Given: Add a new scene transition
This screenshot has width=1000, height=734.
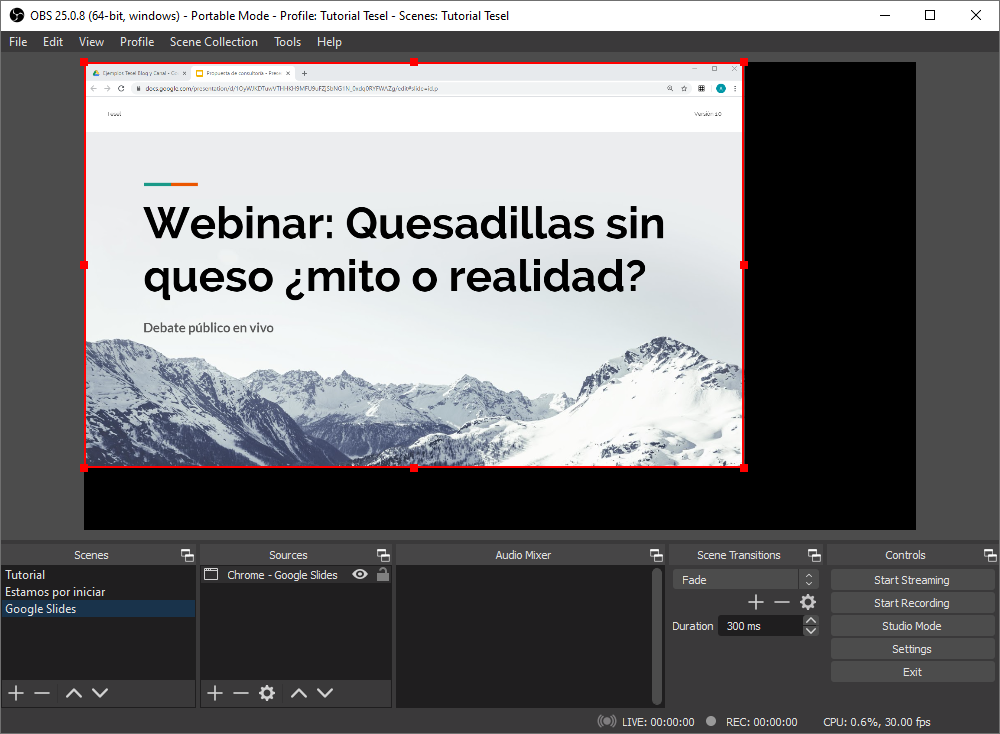Looking at the screenshot, I should point(755,601).
